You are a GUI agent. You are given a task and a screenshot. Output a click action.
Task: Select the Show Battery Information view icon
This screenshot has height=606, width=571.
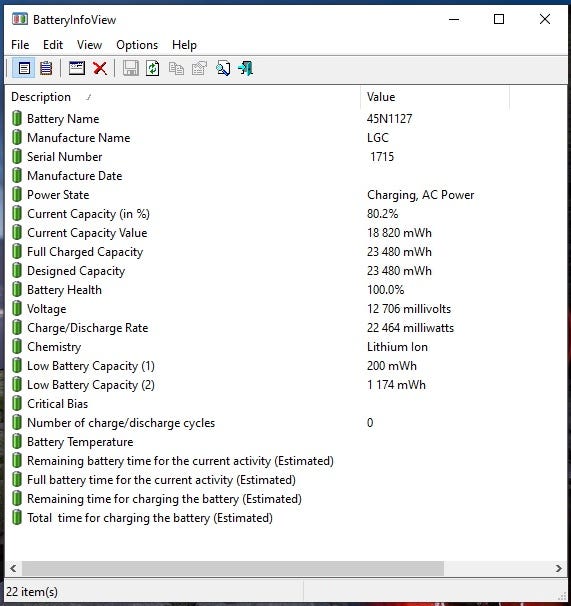pos(24,69)
